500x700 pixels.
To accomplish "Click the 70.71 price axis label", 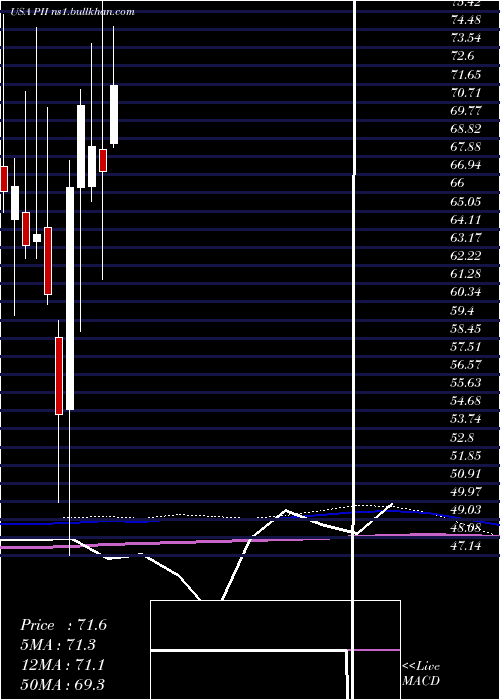I will 466,92.
